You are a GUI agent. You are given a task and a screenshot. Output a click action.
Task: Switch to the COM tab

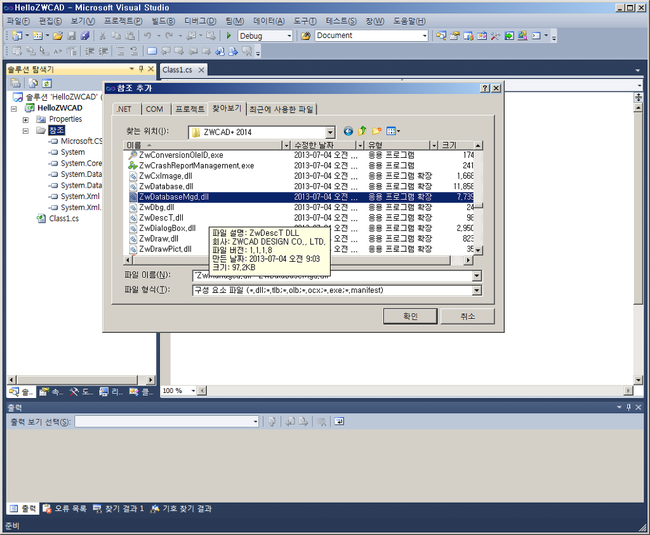[x=154, y=109]
